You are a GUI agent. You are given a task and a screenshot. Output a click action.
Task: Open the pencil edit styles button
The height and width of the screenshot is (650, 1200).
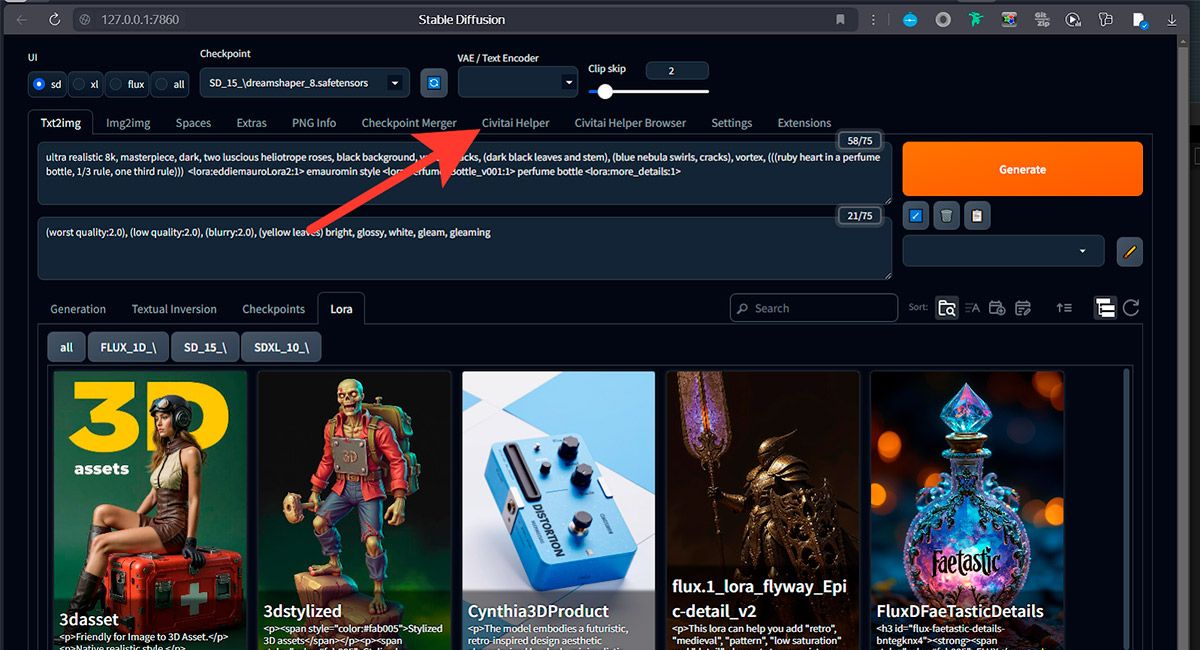[x=1130, y=252]
